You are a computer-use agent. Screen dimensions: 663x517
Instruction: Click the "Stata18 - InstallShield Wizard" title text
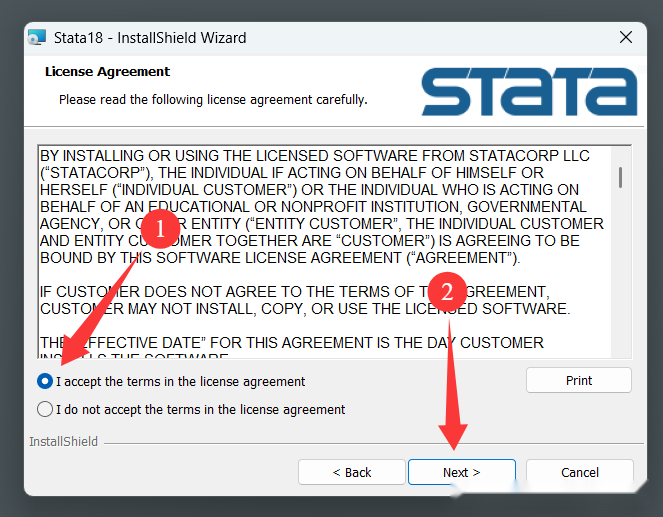150,38
